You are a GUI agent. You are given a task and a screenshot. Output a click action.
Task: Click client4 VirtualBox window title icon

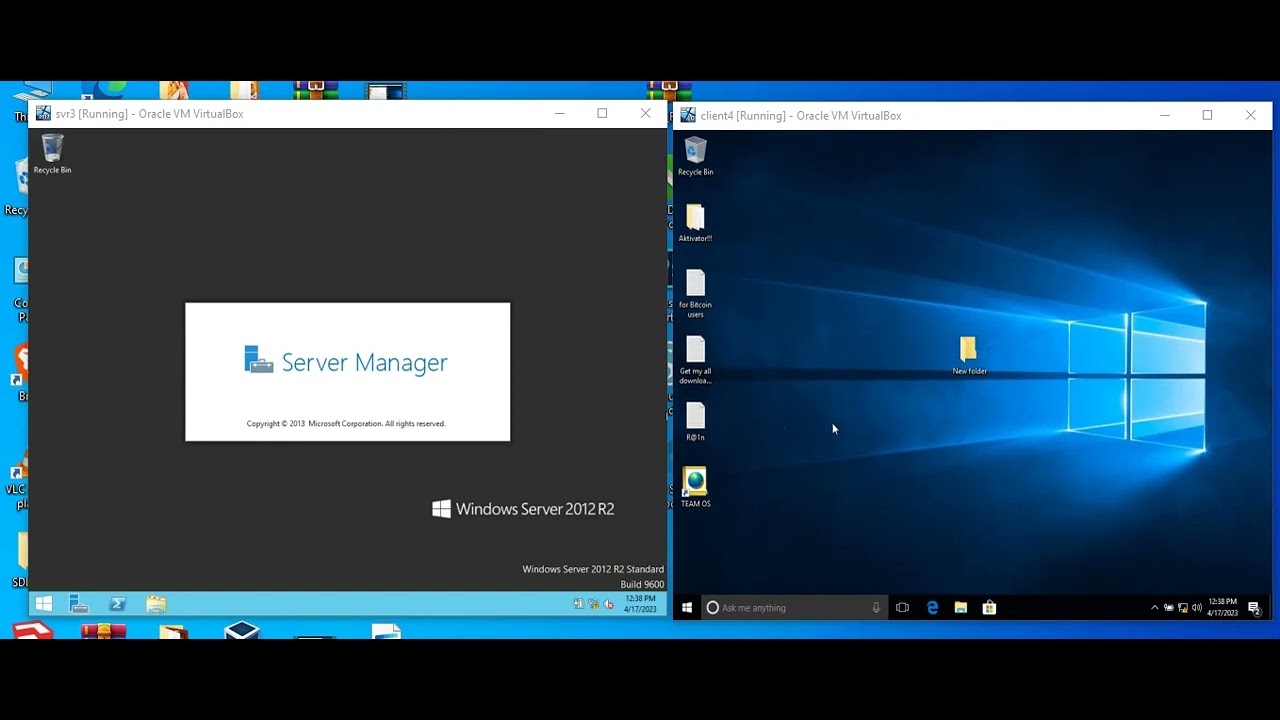[688, 115]
